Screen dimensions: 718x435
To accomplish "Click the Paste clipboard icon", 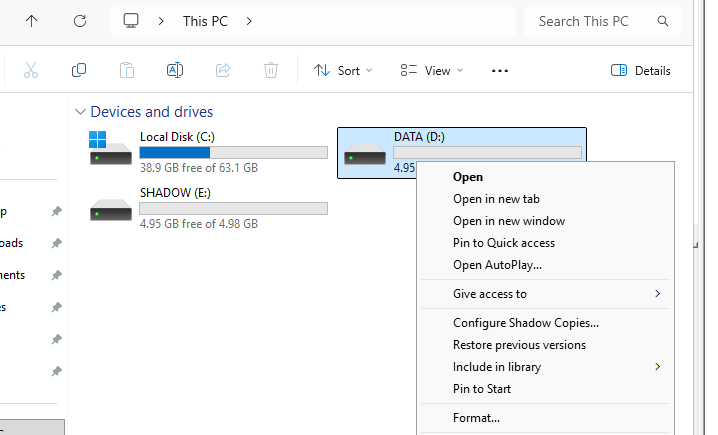I will [x=127, y=70].
